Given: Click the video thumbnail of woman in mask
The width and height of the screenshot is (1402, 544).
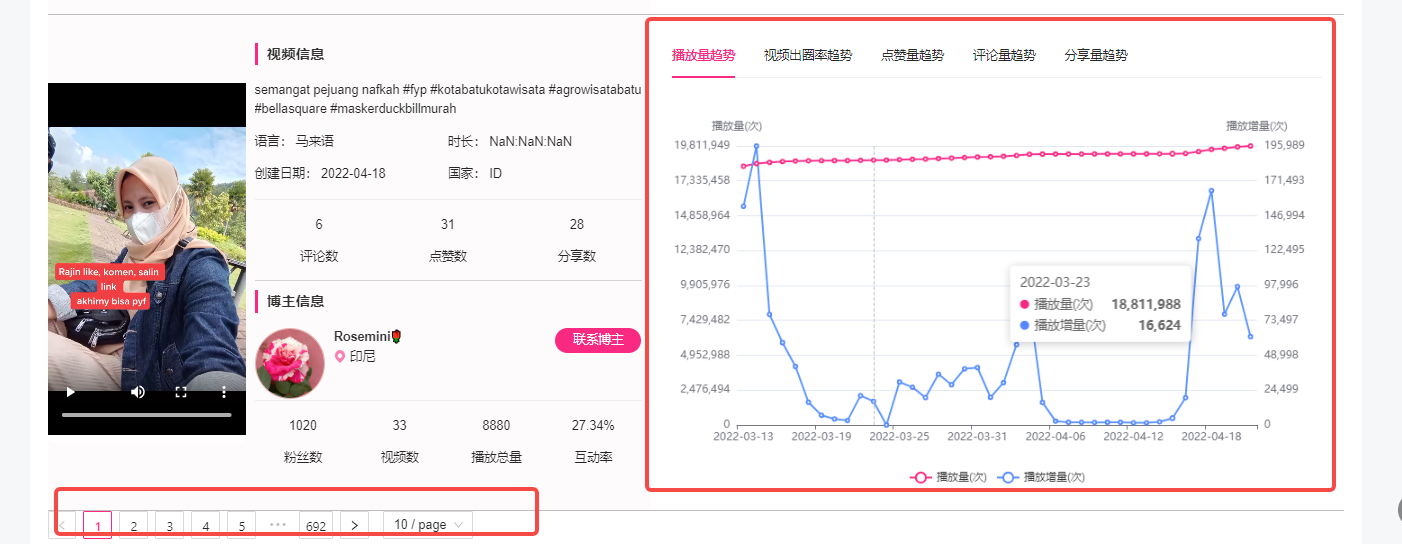Looking at the screenshot, I should [147, 258].
